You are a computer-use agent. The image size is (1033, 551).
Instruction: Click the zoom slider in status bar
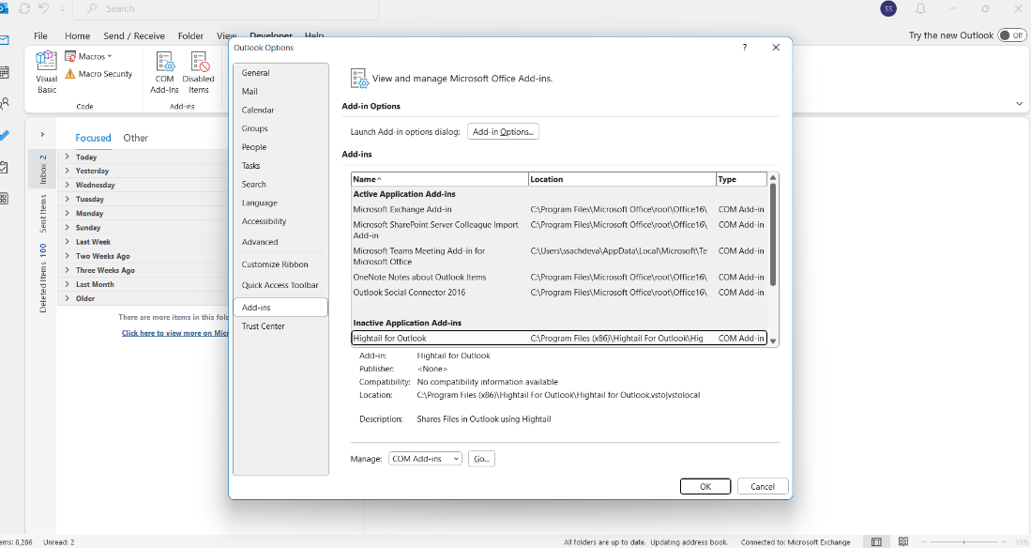tap(964, 542)
